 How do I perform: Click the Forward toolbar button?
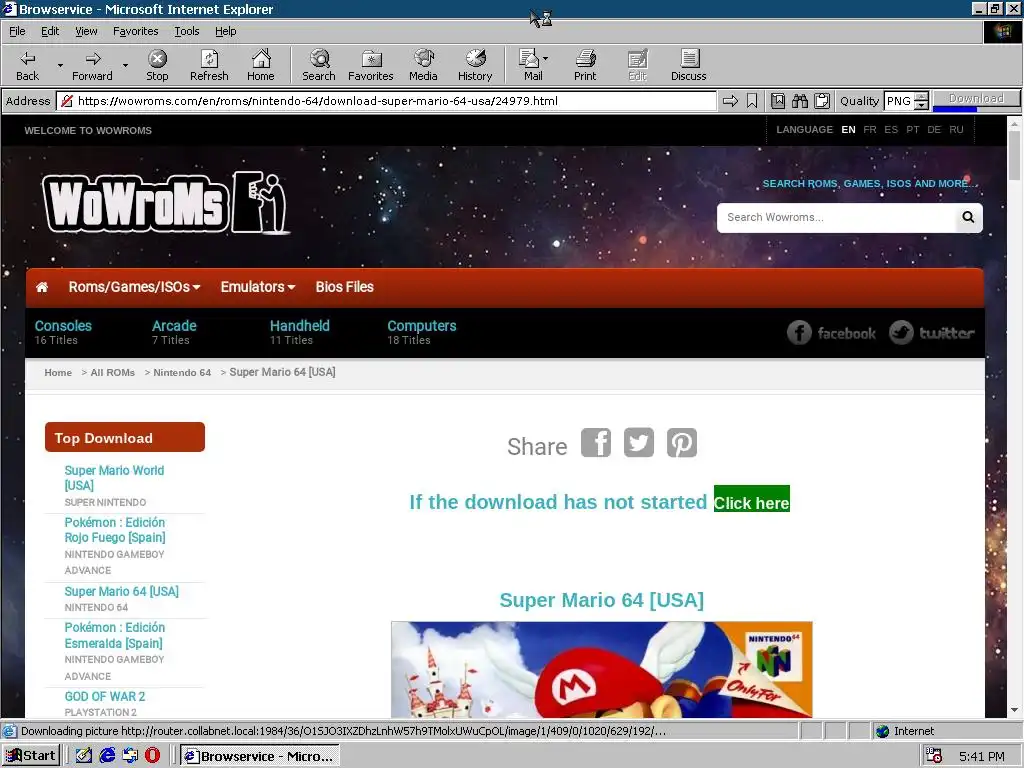coord(92,65)
